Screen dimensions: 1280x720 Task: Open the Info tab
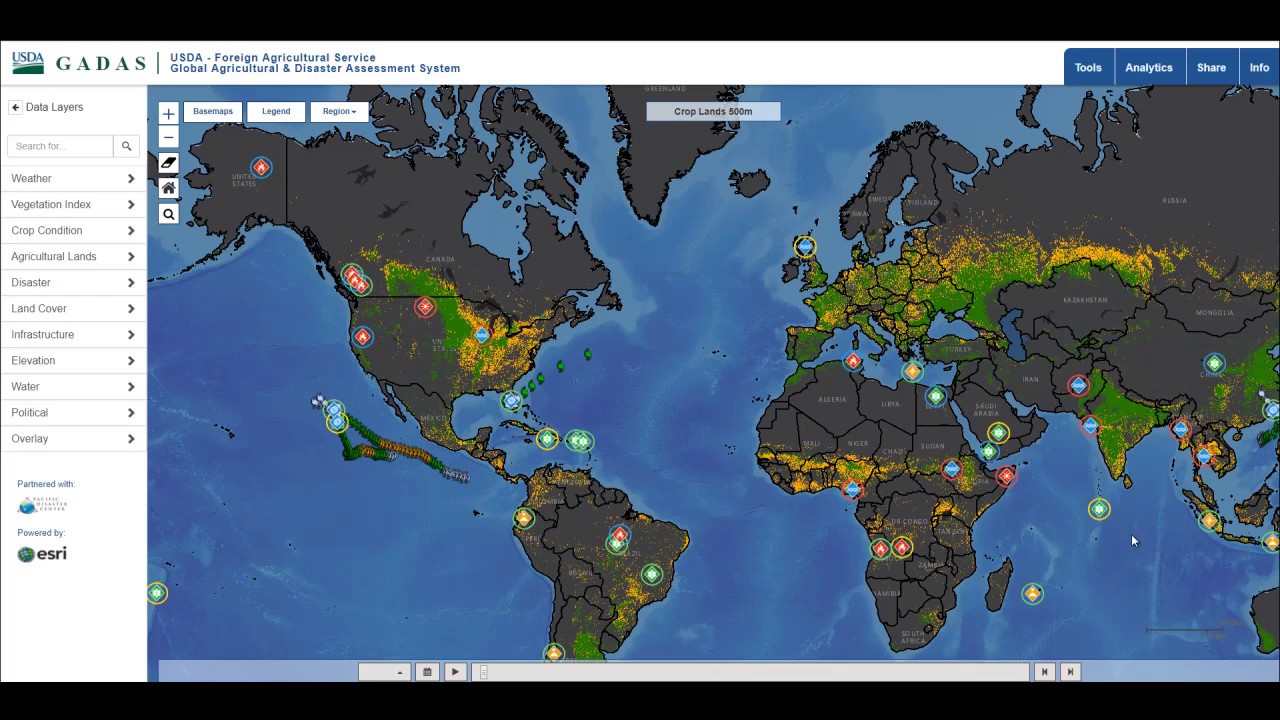coord(1259,67)
